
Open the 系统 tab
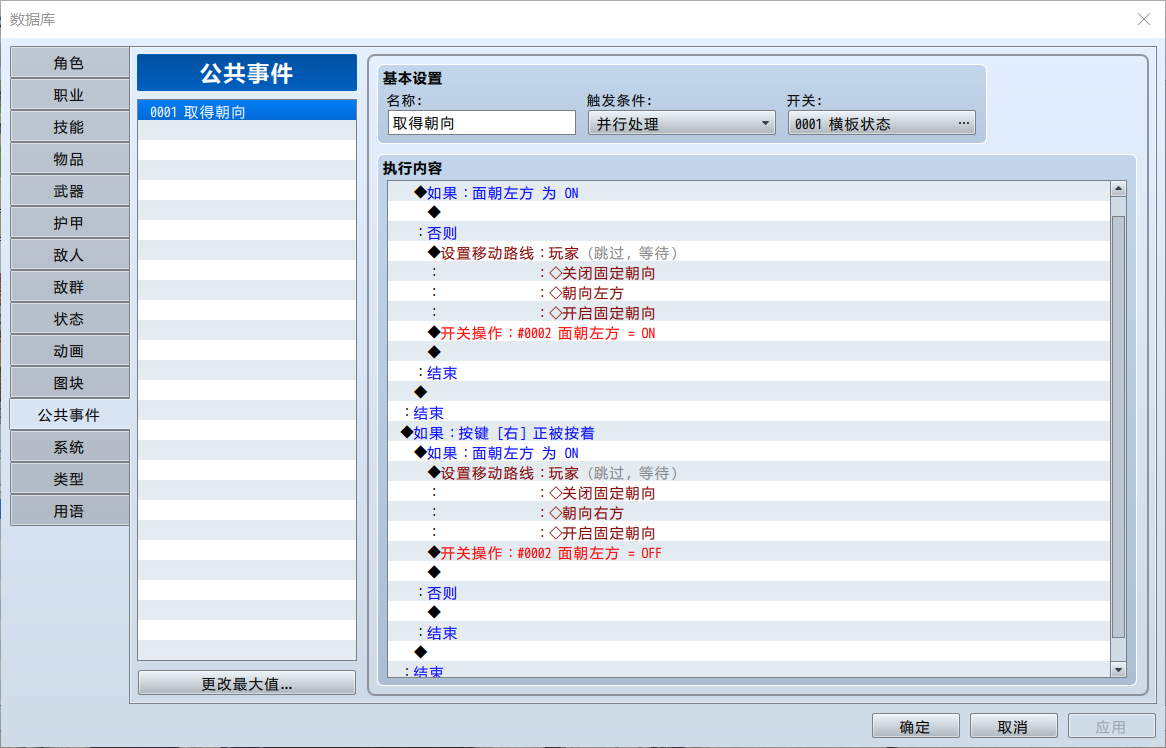tap(69, 447)
